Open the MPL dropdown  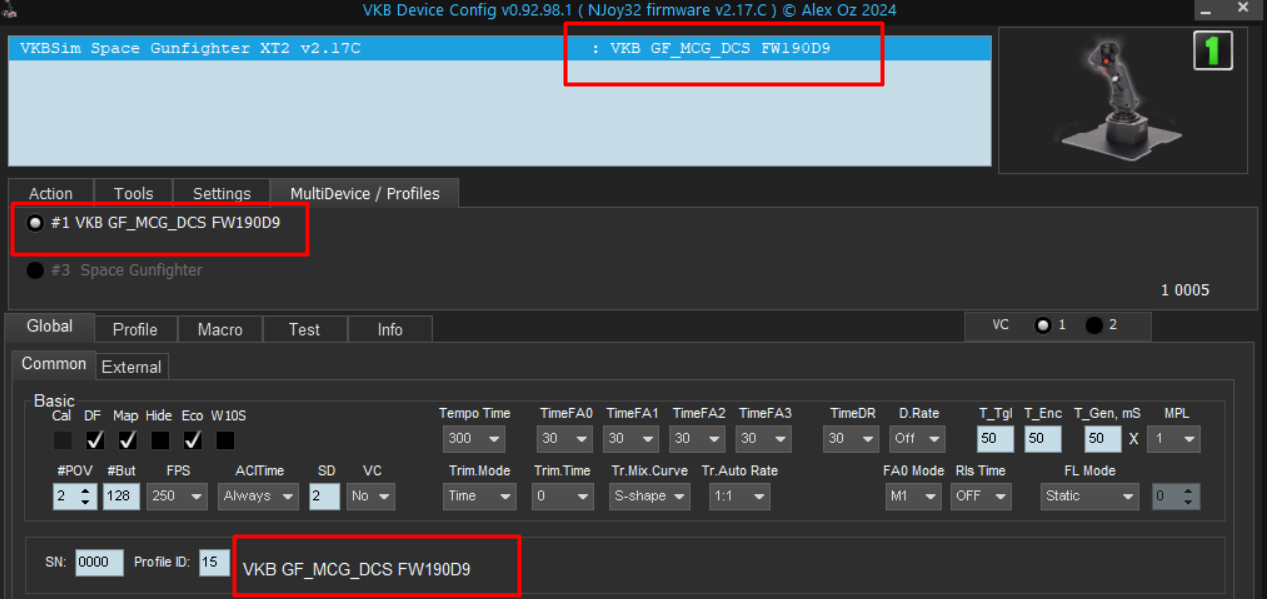coord(1174,438)
